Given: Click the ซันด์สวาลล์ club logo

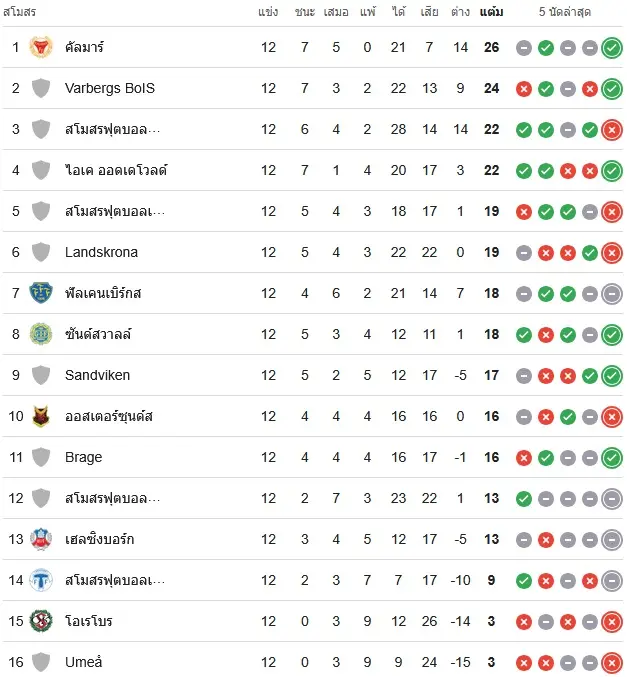Looking at the screenshot, I should (x=41, y=334).
